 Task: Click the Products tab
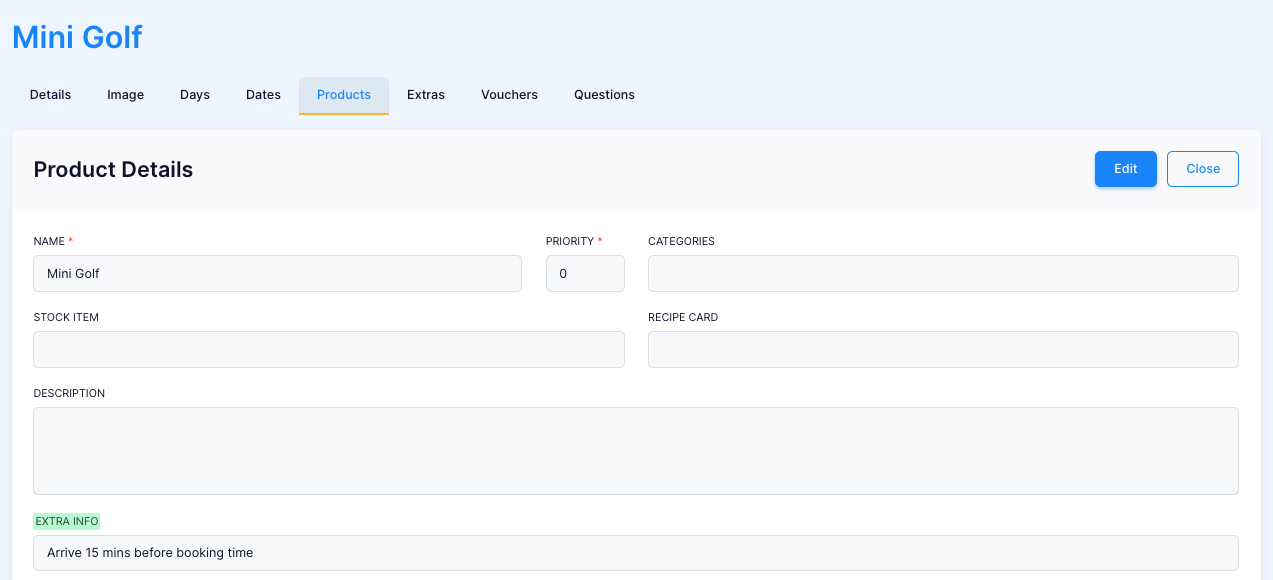(344, 95)
